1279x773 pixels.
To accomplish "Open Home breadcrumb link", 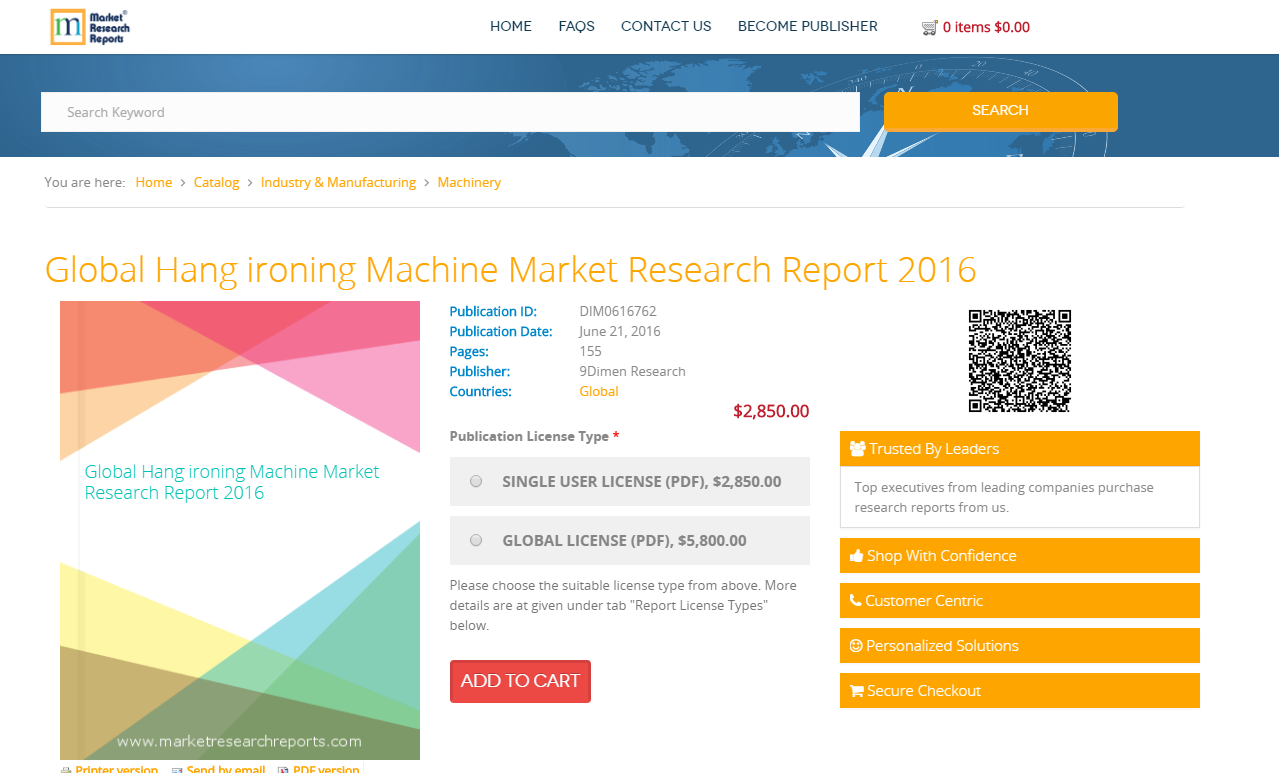I will (x=154, y=182).
